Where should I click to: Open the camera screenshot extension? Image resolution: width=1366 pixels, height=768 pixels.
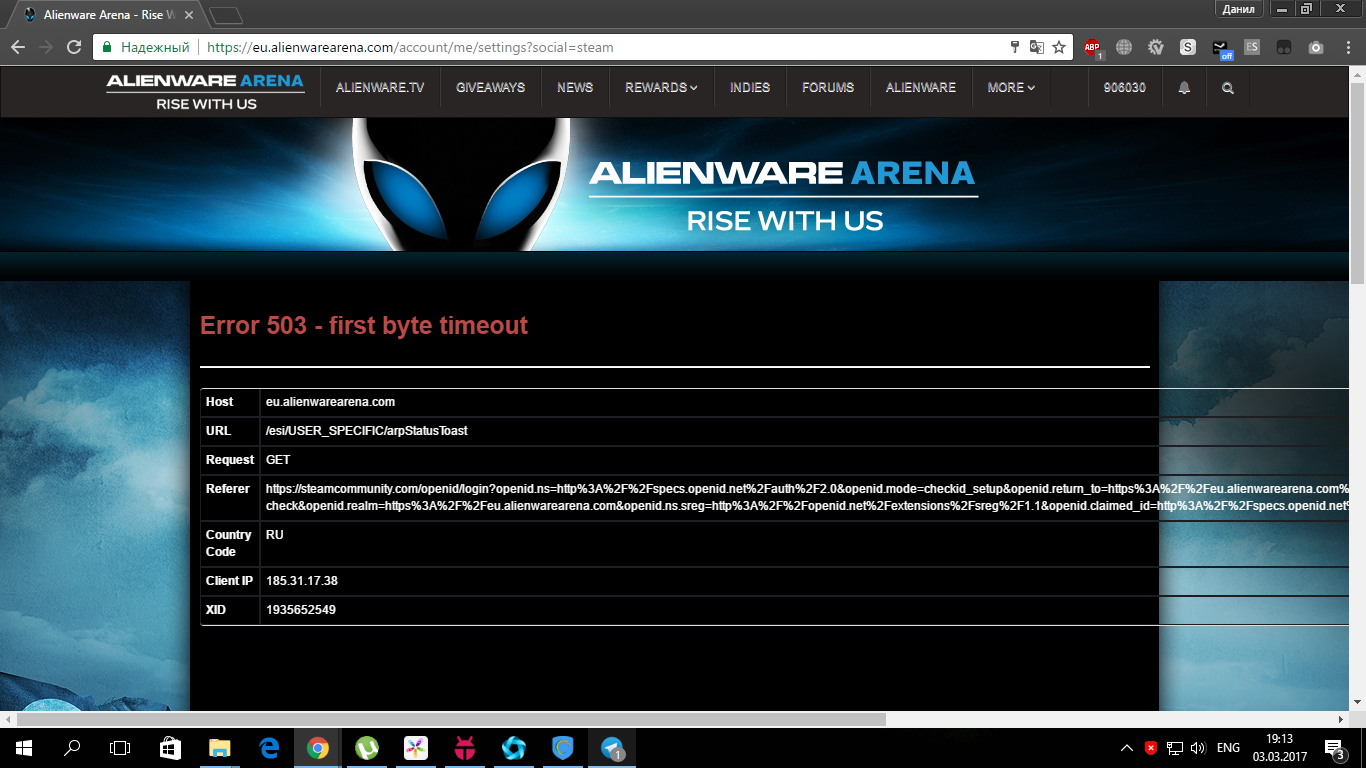pyautogui.click(x=1316, y=47)
